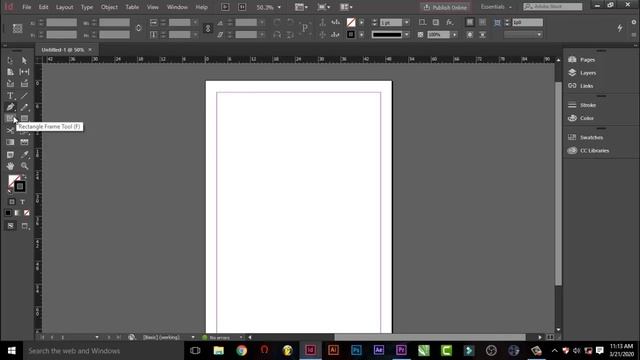
Task: Click the effects fx icon
Action: pyautogui.click(x=449, y=22)
